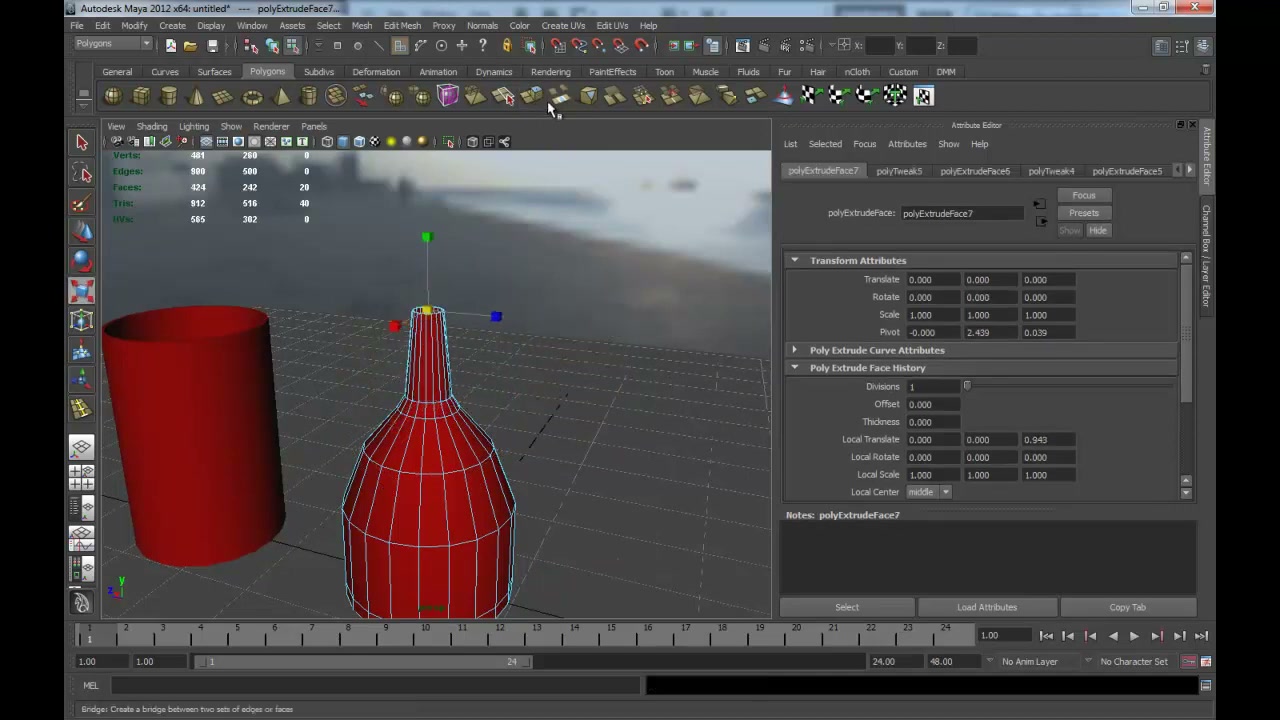Expand Poly Extrude Curve Attributes section
The height and width of the screenshot is (720, 1280).
coord(795,350)
